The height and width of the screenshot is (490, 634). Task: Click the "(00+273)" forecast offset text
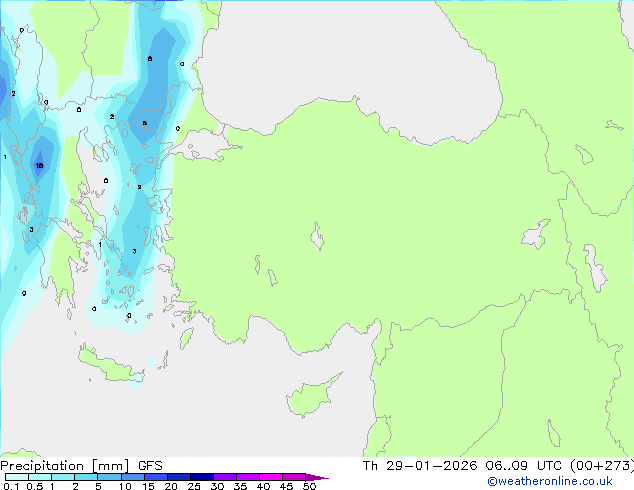pos(602,466)
